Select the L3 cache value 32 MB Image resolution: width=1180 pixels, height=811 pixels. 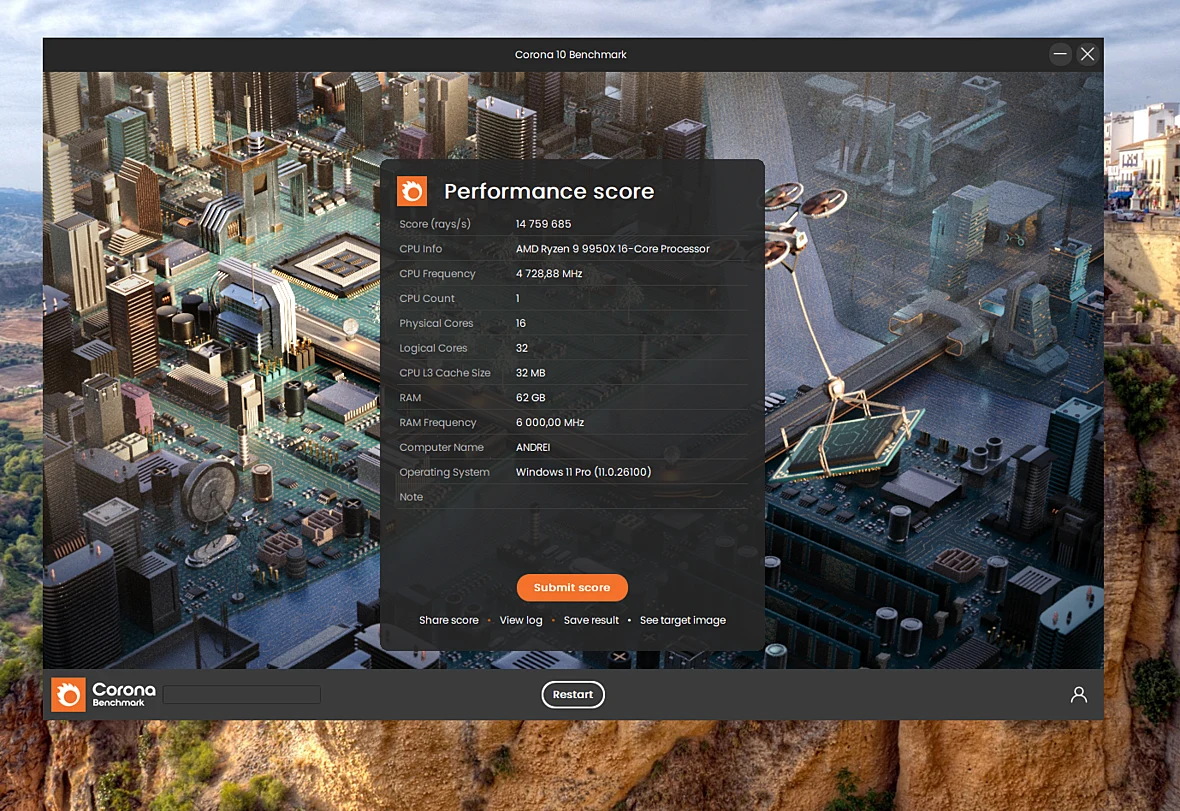tap(531, 373)
